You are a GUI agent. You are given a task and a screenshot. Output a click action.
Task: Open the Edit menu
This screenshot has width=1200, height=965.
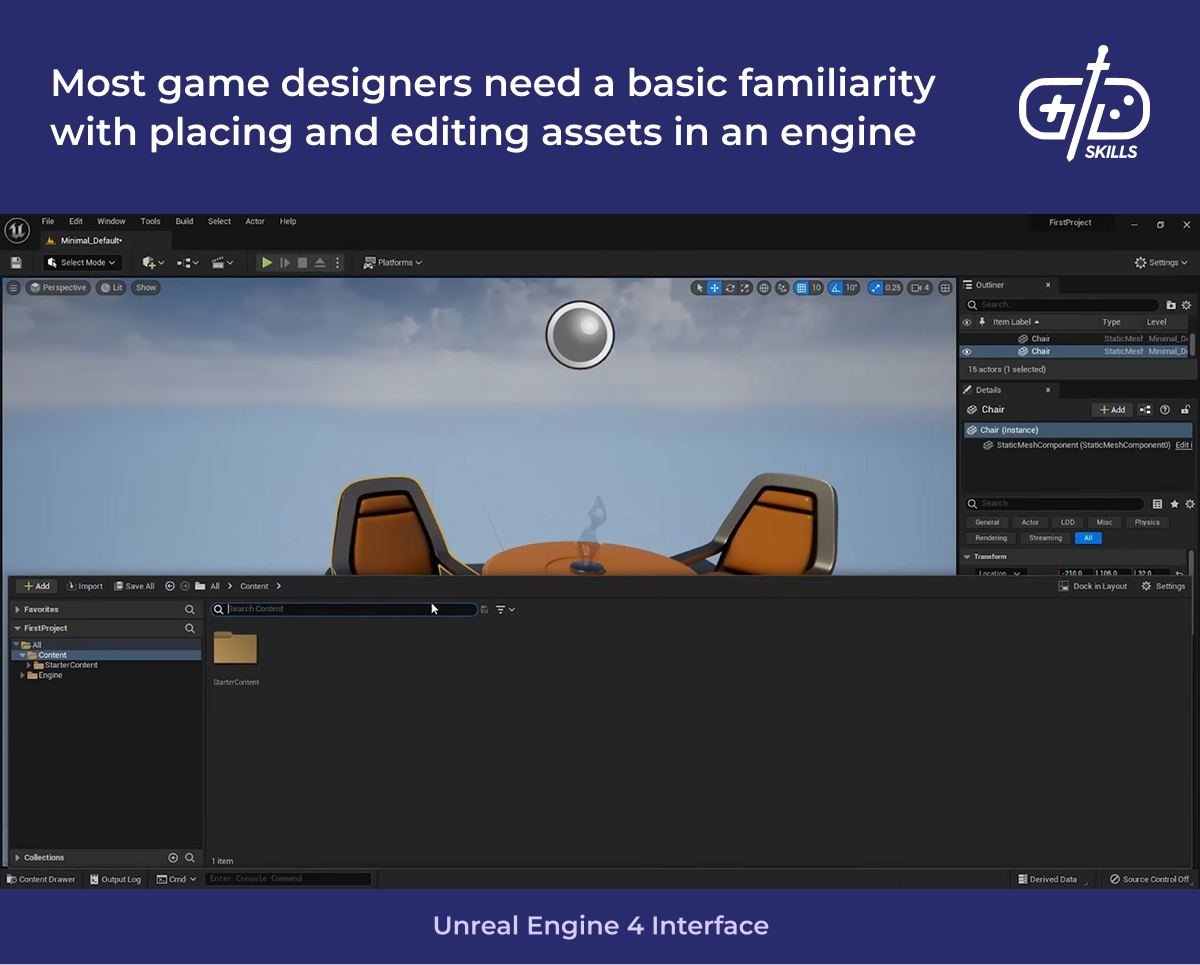[76, 222]
